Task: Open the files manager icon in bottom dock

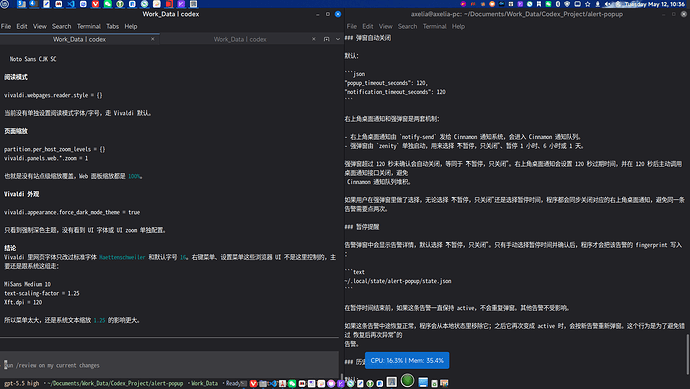Action: 263,384
